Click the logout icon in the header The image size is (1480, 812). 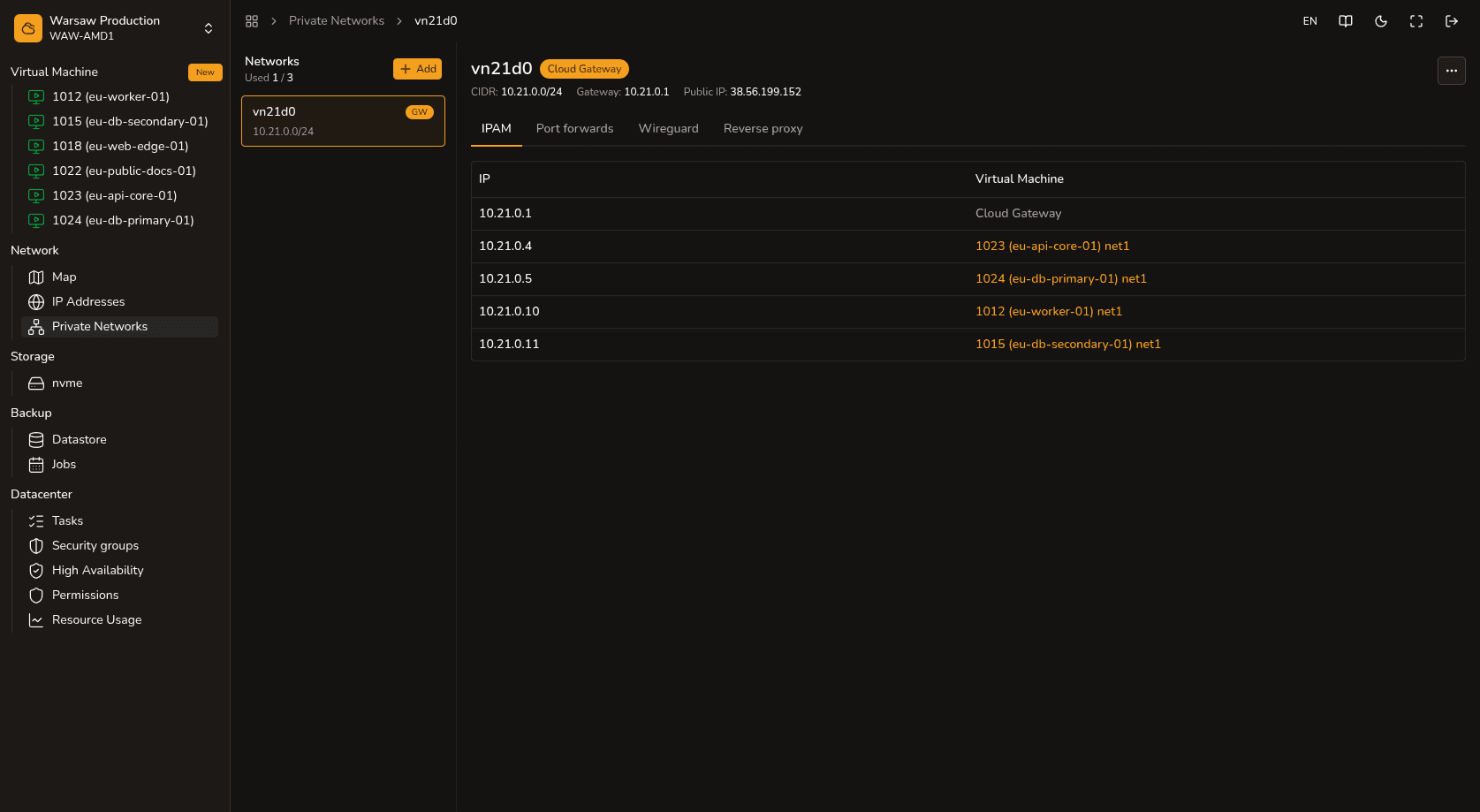[x=1452, y=21]
